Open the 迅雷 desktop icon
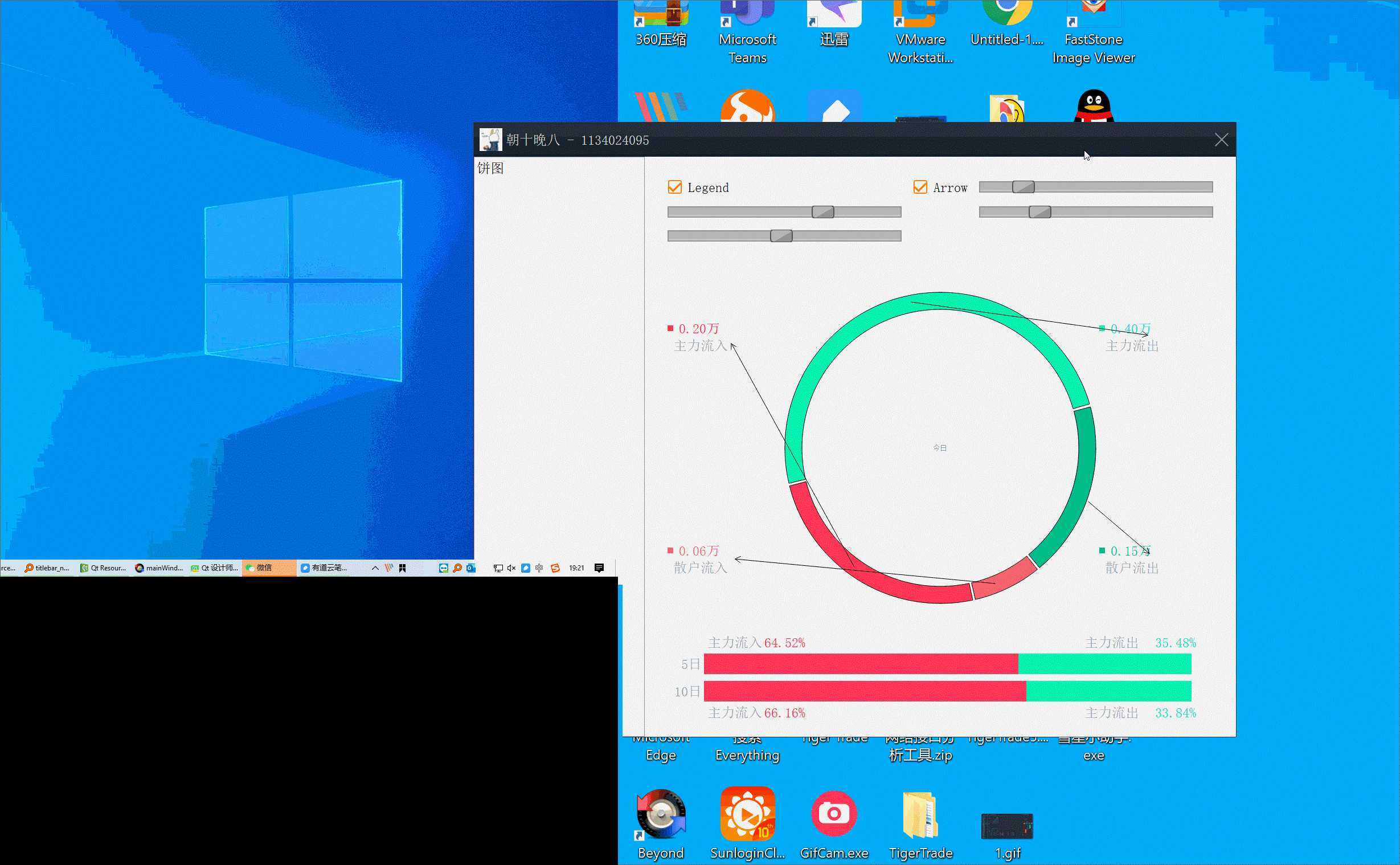 coord(834,24)
